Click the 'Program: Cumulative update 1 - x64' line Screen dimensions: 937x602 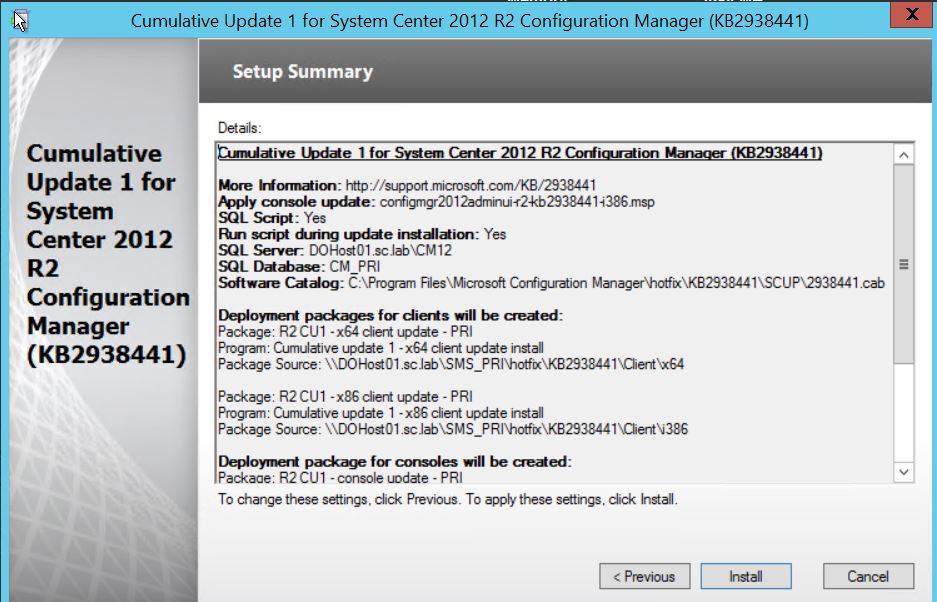(x=381, y=348)
